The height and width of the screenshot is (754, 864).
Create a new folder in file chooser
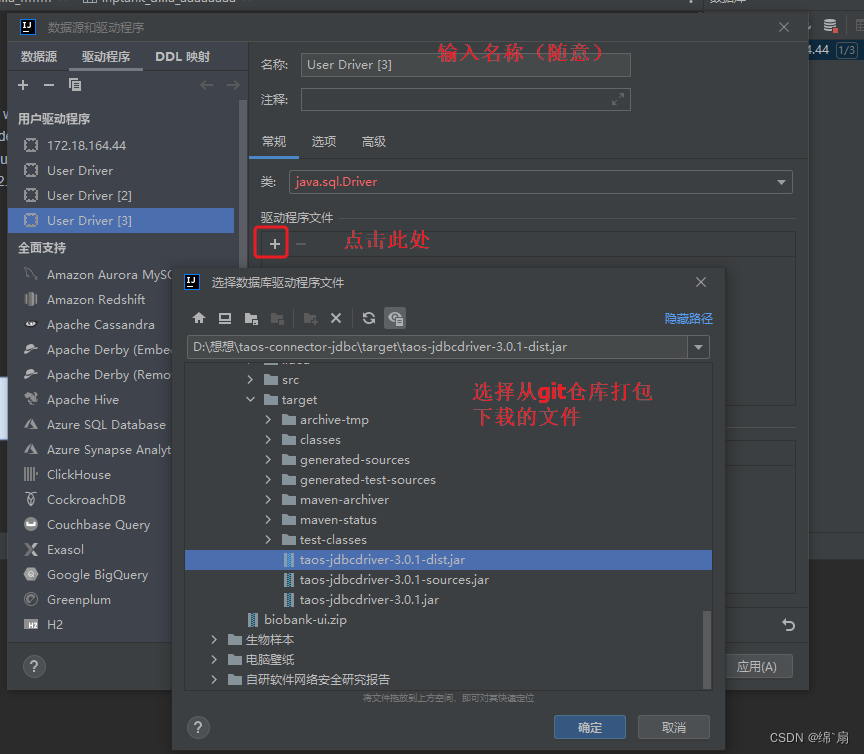click(x=312, y=318)
